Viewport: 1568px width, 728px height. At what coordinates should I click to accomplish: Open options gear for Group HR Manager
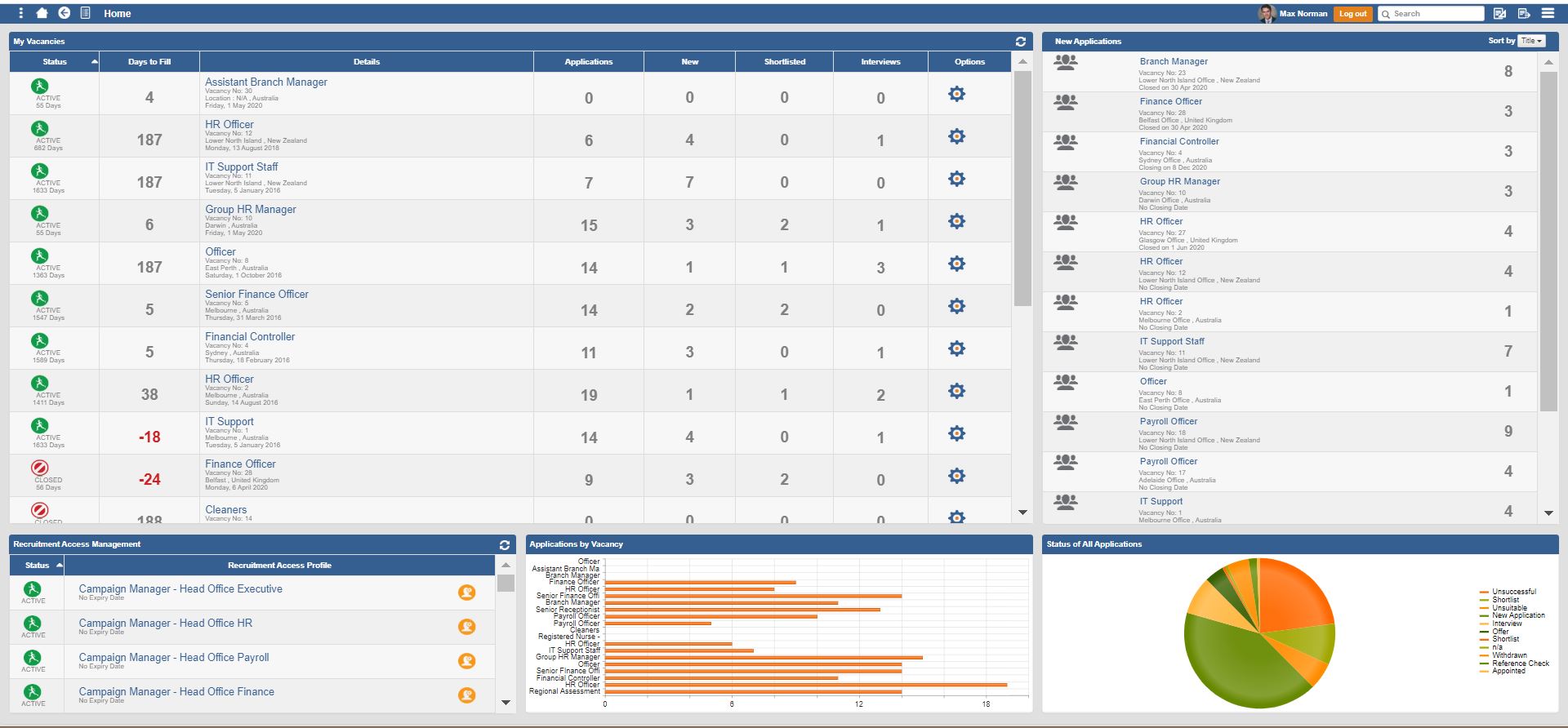(956, 221)
